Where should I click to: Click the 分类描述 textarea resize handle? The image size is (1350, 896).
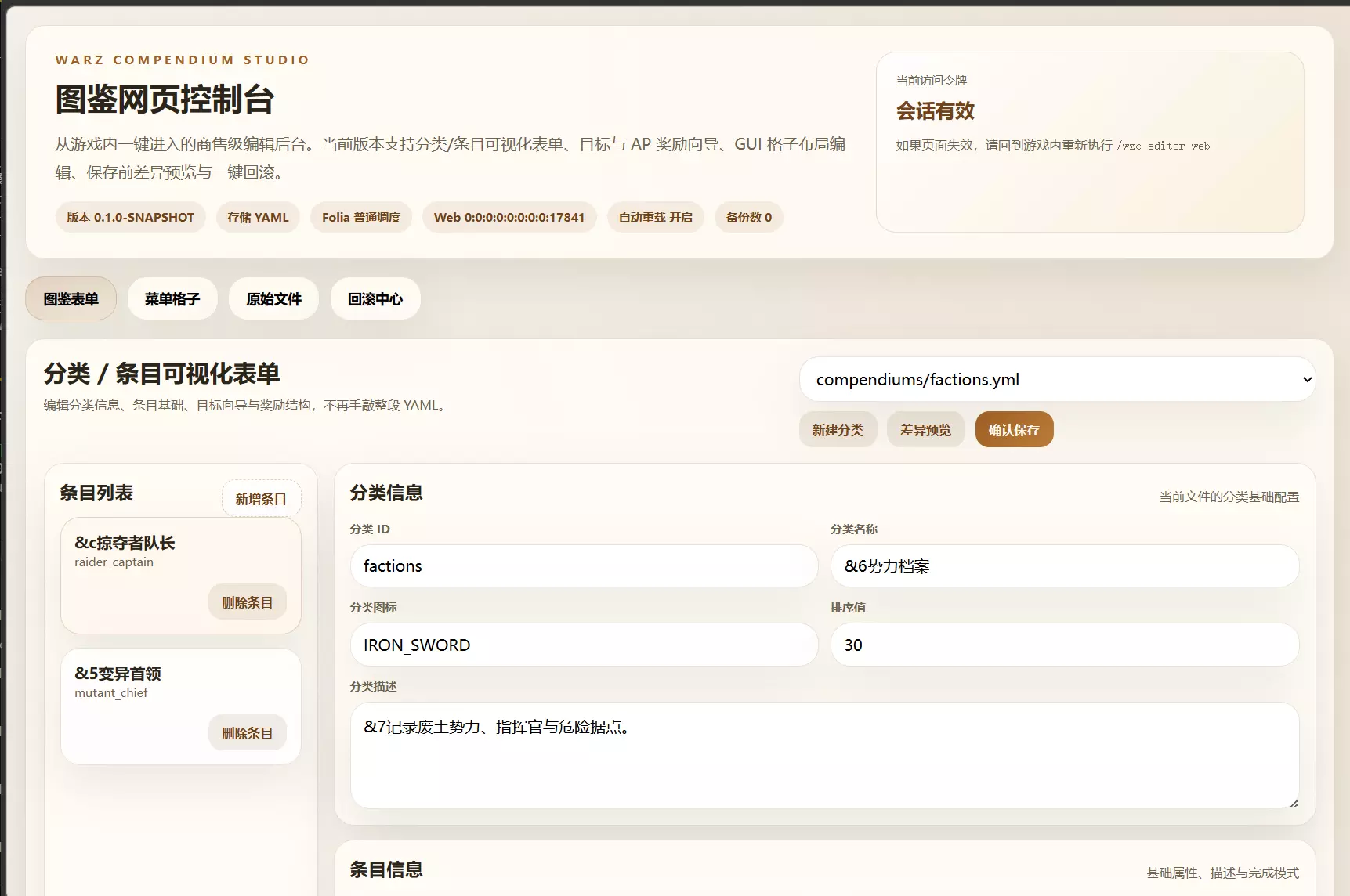click(x=1293, y=803)
